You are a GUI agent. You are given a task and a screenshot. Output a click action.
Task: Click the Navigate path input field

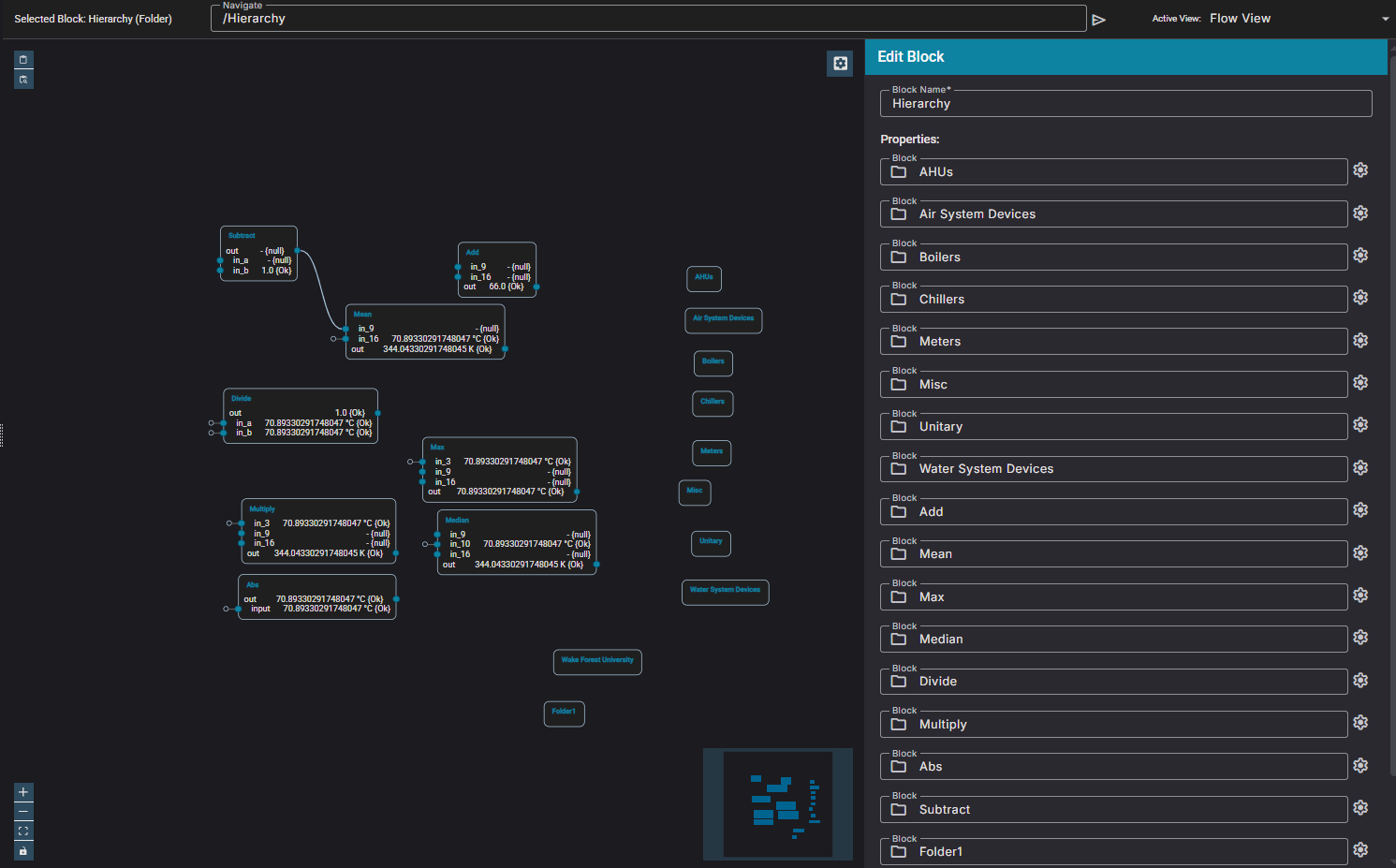tap(648, 19)
